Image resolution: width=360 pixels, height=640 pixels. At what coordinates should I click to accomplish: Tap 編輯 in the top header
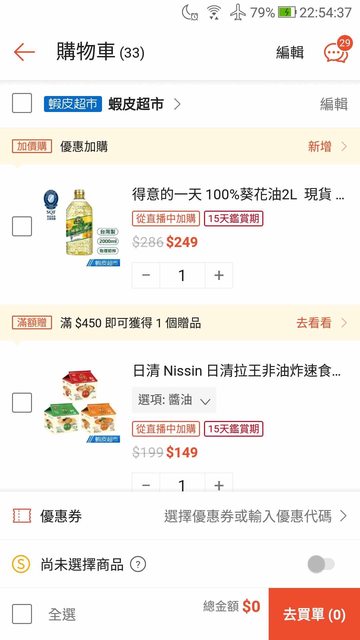tap(290, 53)
